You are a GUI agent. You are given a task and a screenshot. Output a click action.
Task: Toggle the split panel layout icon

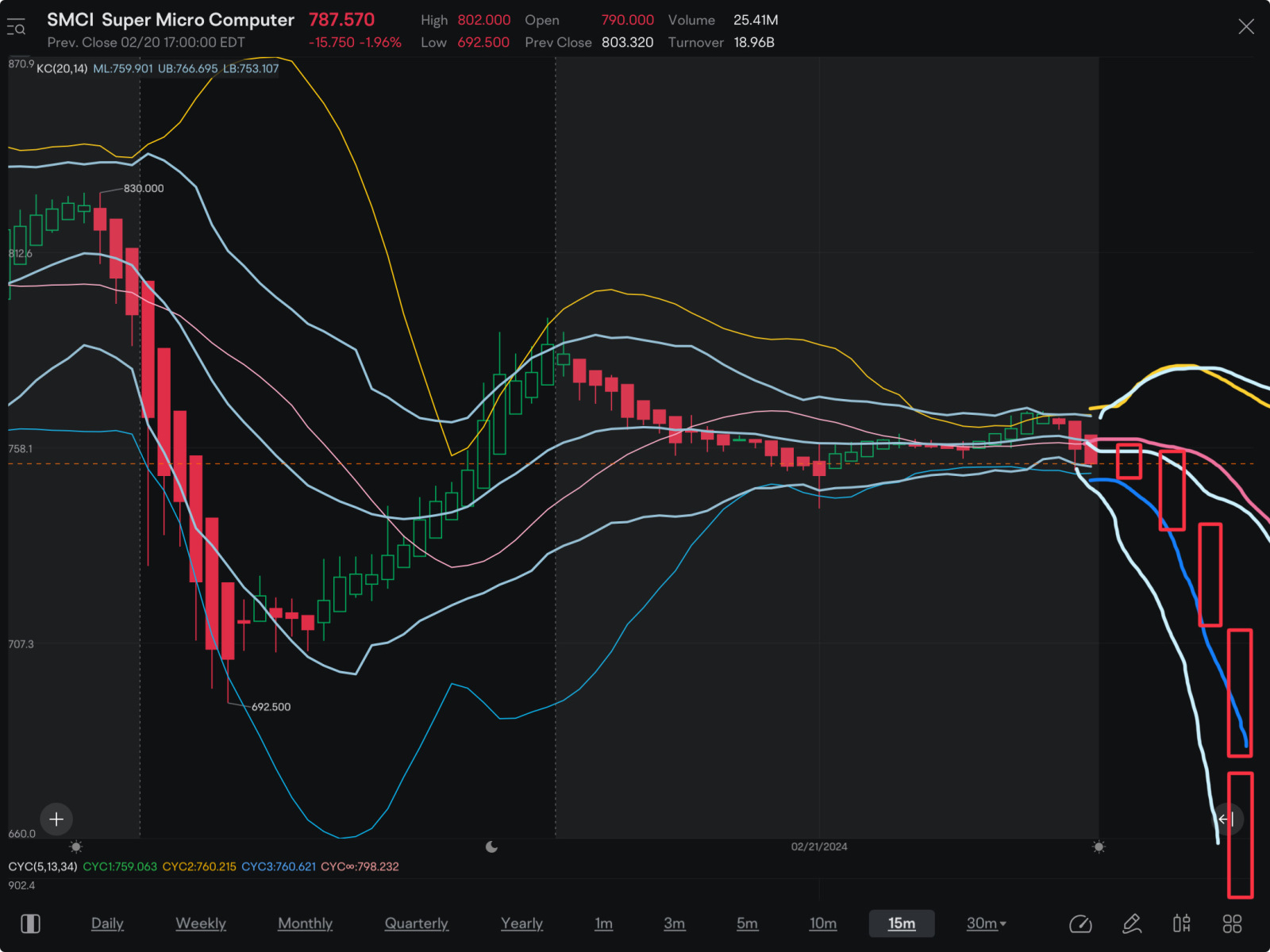click(x=31, y=923)
